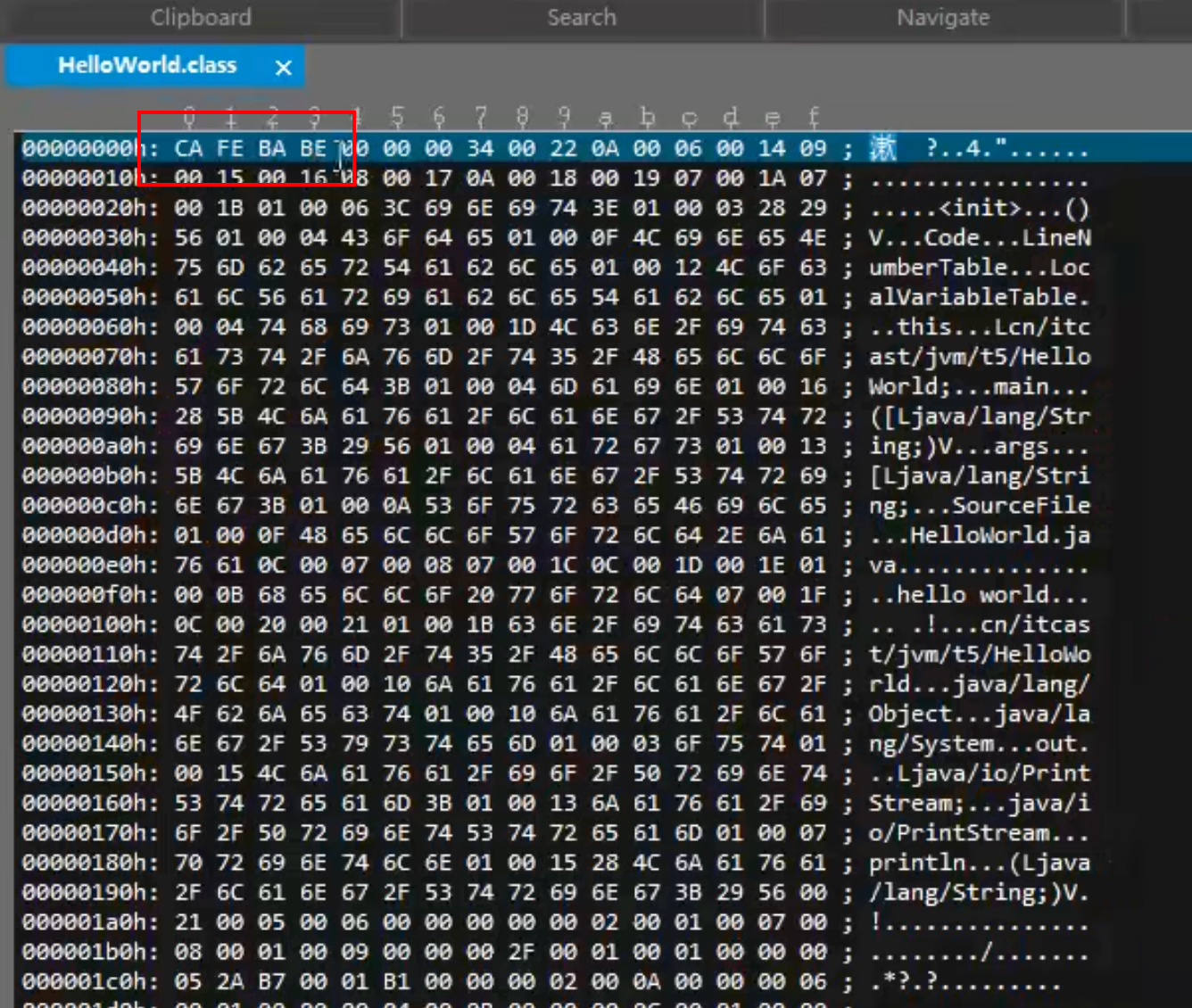Click ASCII text 'println...(Ljava'
Viewport: 1192px width, 1008px height.
click(980, 863)
